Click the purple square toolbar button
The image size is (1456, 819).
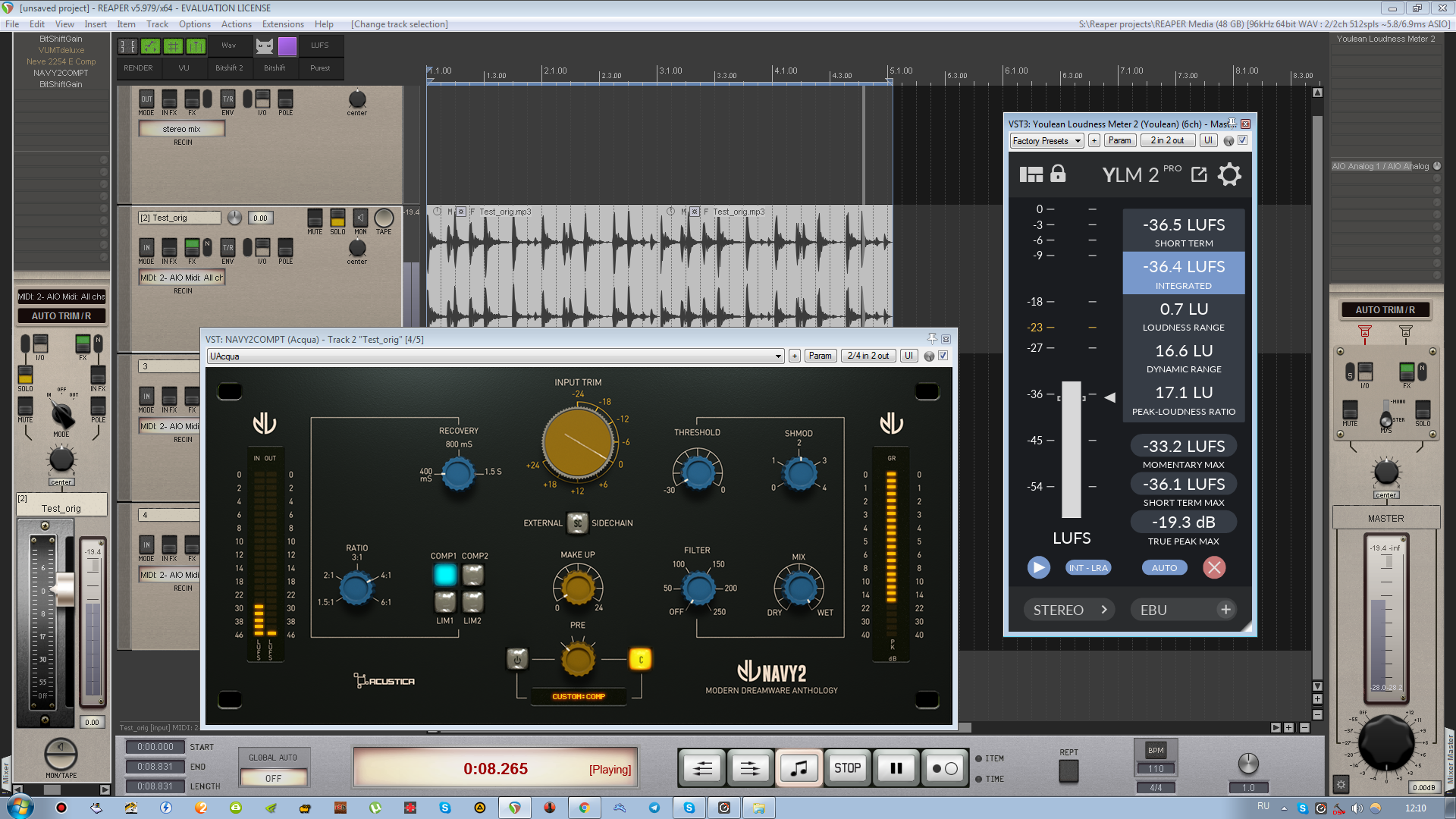[x=287, y=46]
